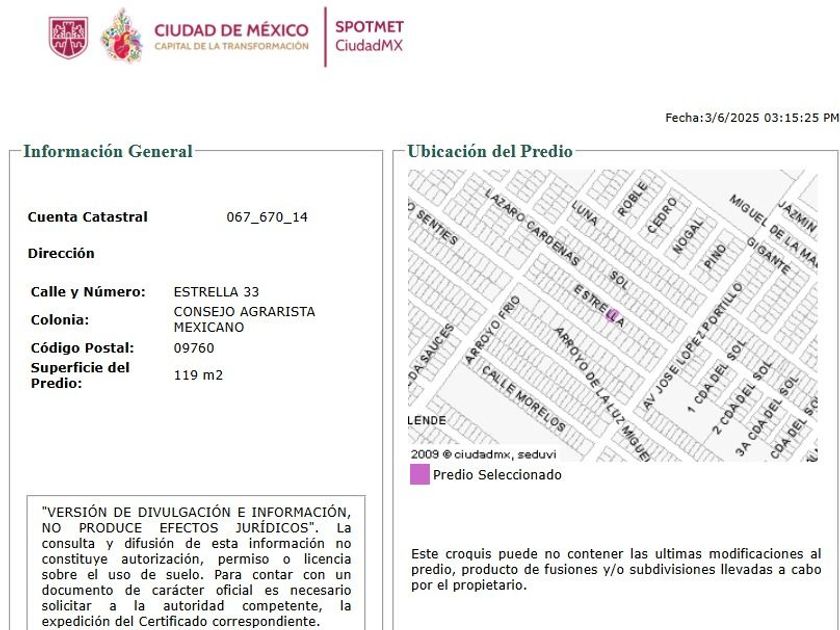Click the highlighted purple parcel on the map
Viewport: 840px width, 630px height.
pyautogui.click(x=611, y=316)
